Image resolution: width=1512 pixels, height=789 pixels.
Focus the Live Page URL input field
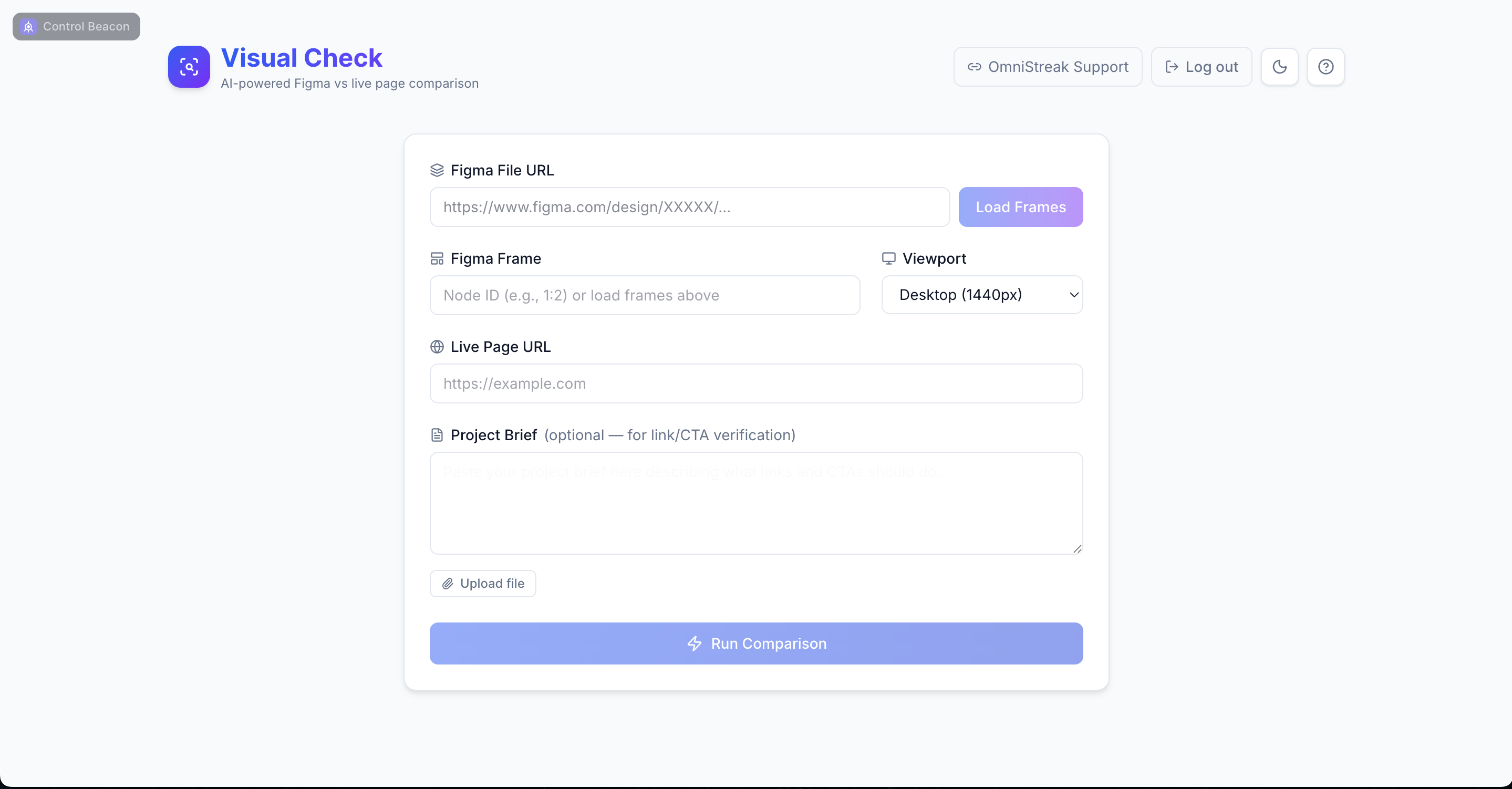756,383
